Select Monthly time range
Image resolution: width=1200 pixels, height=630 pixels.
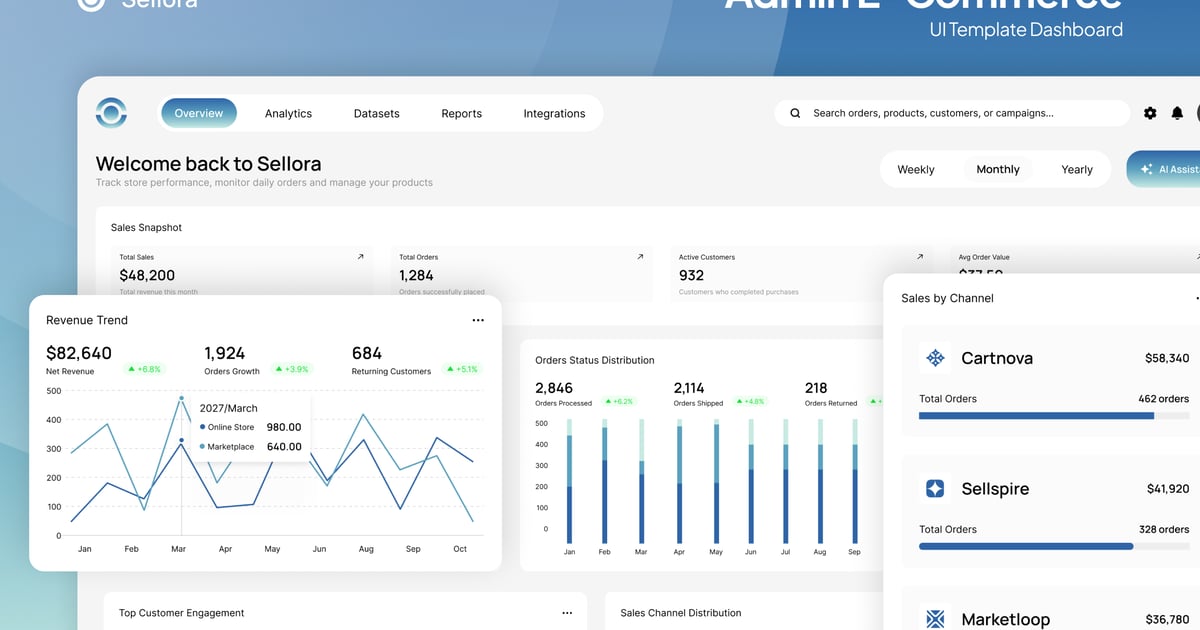pyautogui.click(x=998, y=169)
